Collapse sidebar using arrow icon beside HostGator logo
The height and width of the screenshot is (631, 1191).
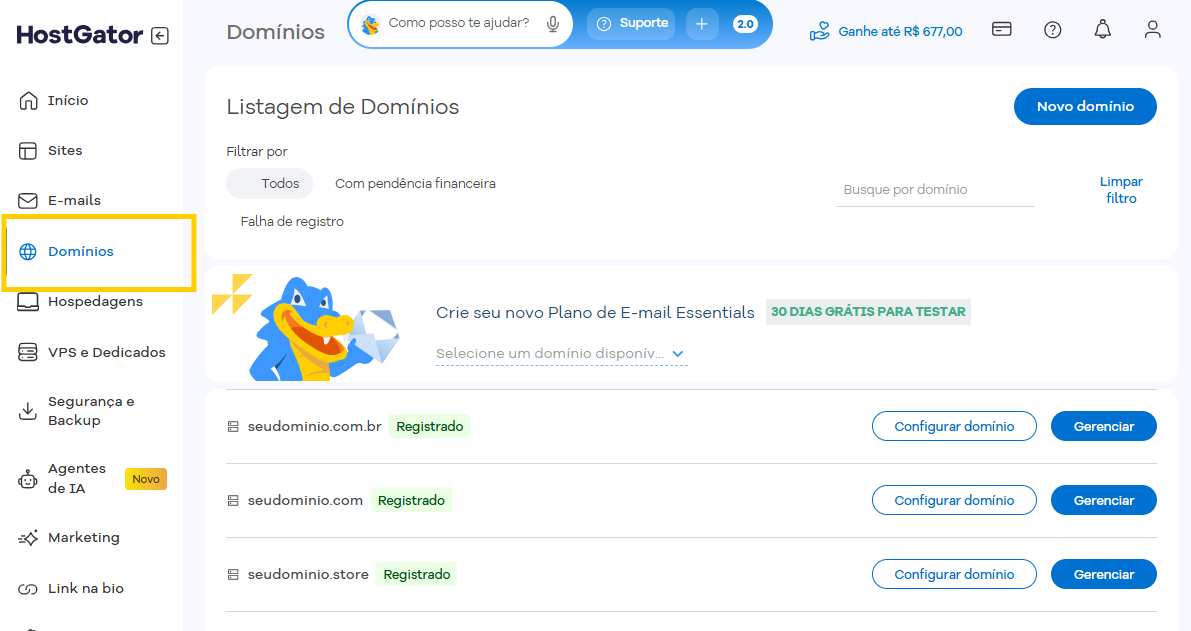(x=160, y=36)
